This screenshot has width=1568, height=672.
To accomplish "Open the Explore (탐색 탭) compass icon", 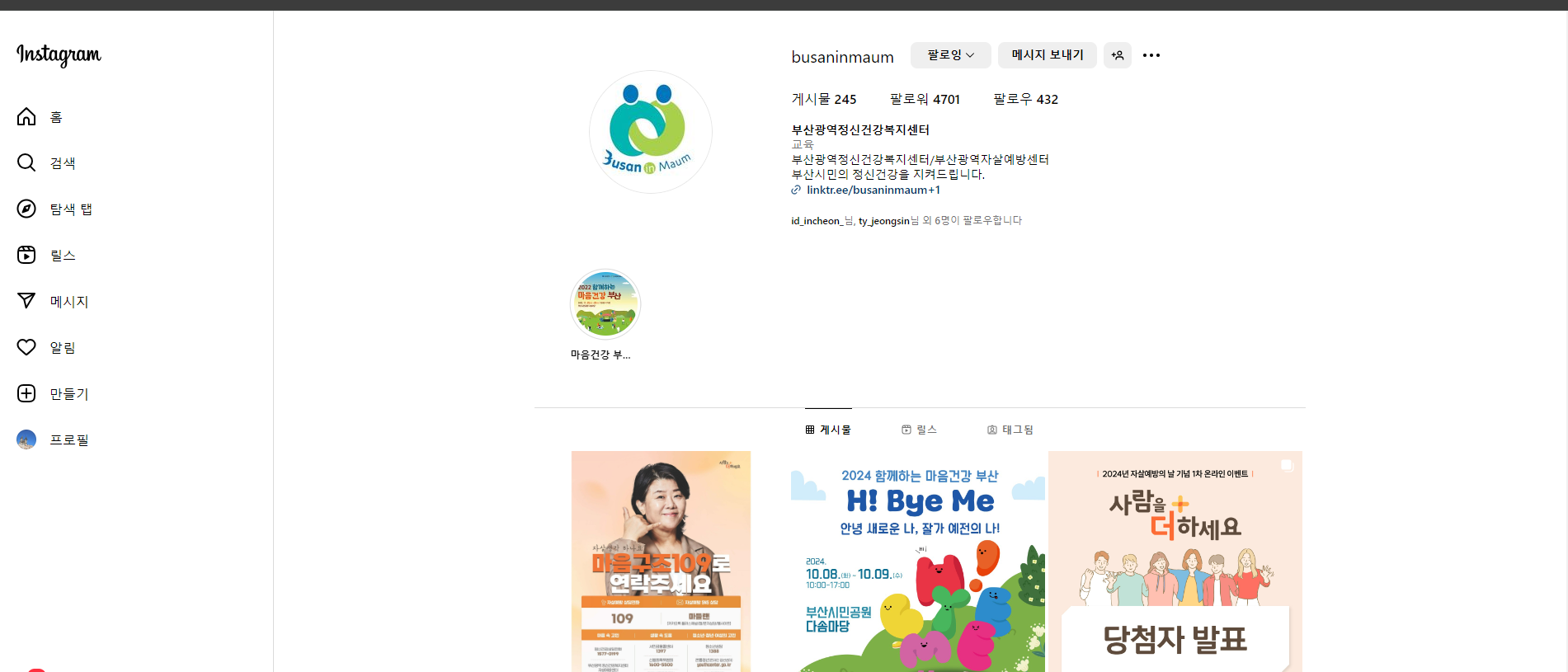I will pos(26,209).
